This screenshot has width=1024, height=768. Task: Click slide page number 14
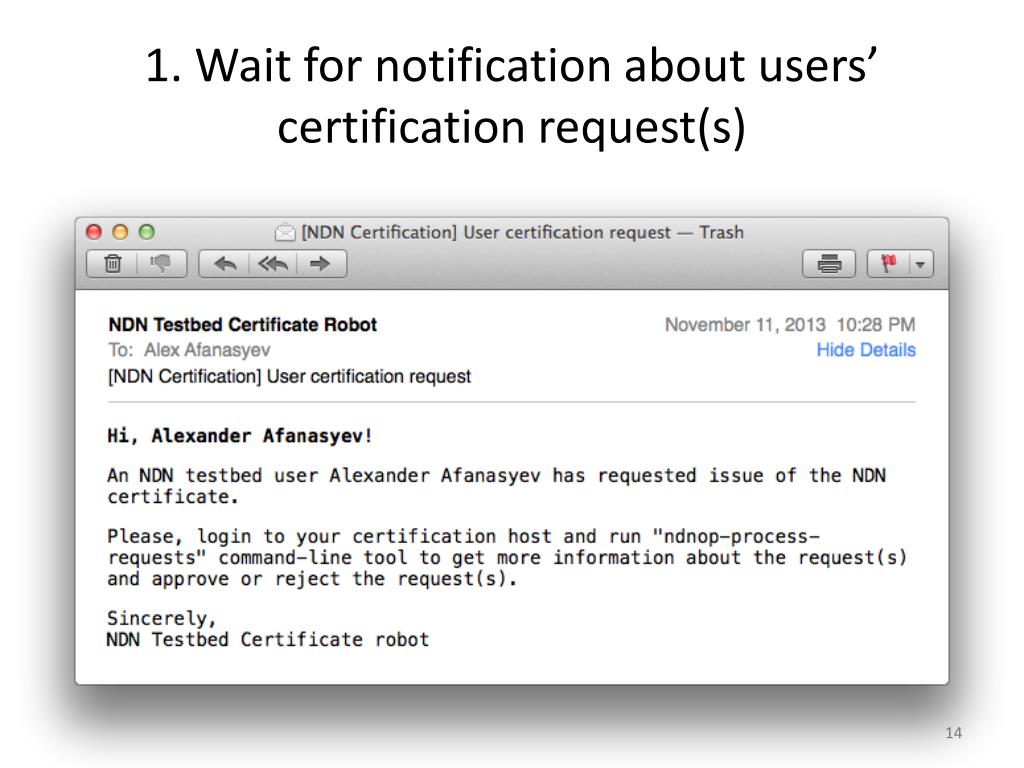coord(953,733)
